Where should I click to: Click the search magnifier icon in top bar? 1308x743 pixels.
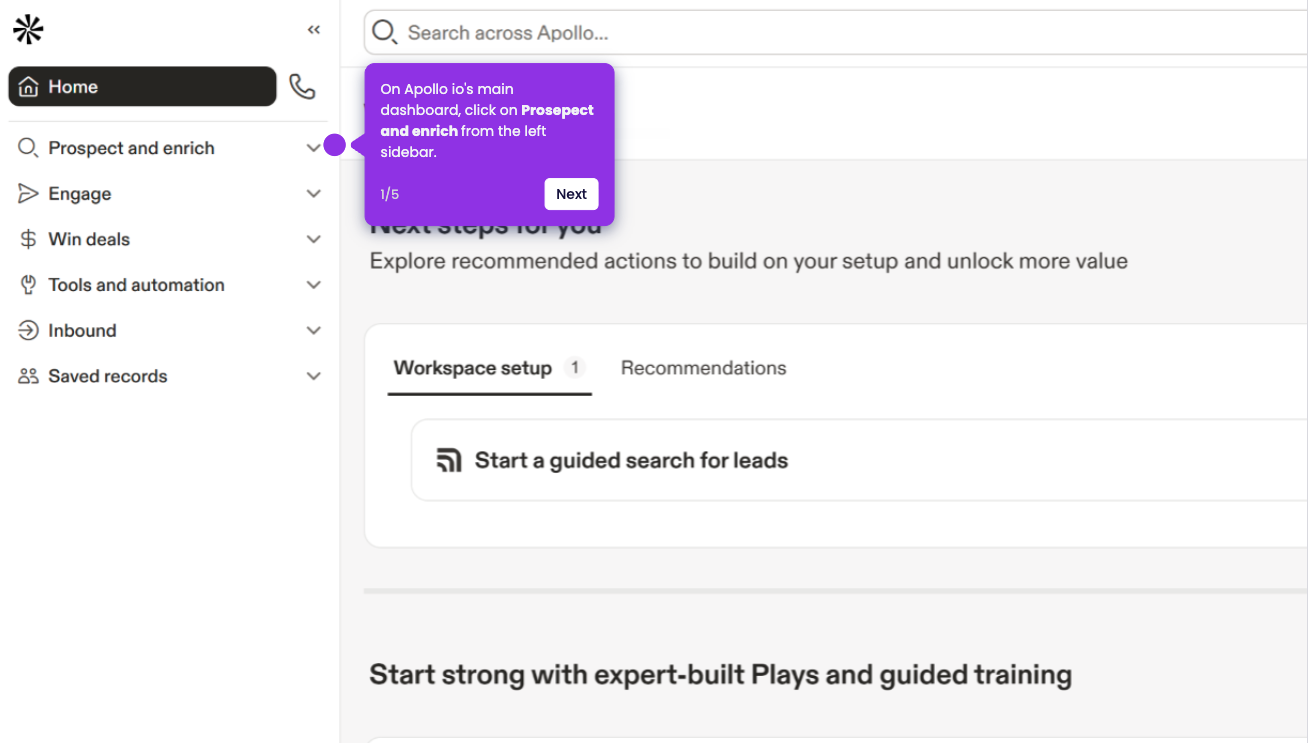tap(385, 33)
